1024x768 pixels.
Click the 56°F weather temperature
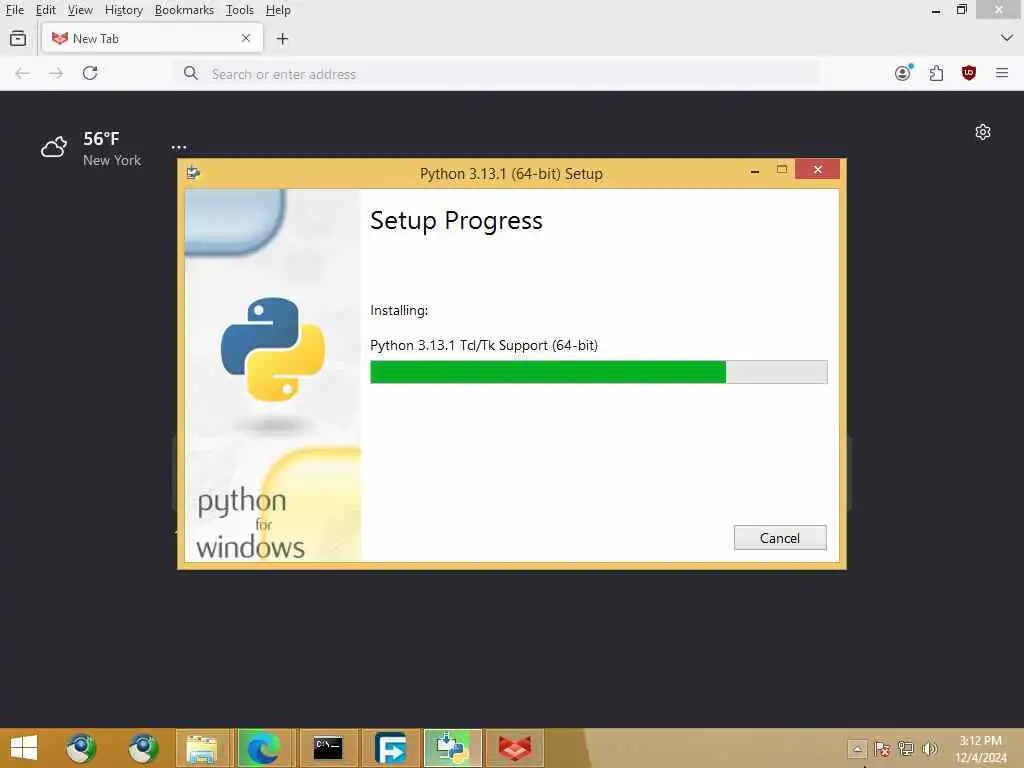pyautogui.click(x=101, y=138)
